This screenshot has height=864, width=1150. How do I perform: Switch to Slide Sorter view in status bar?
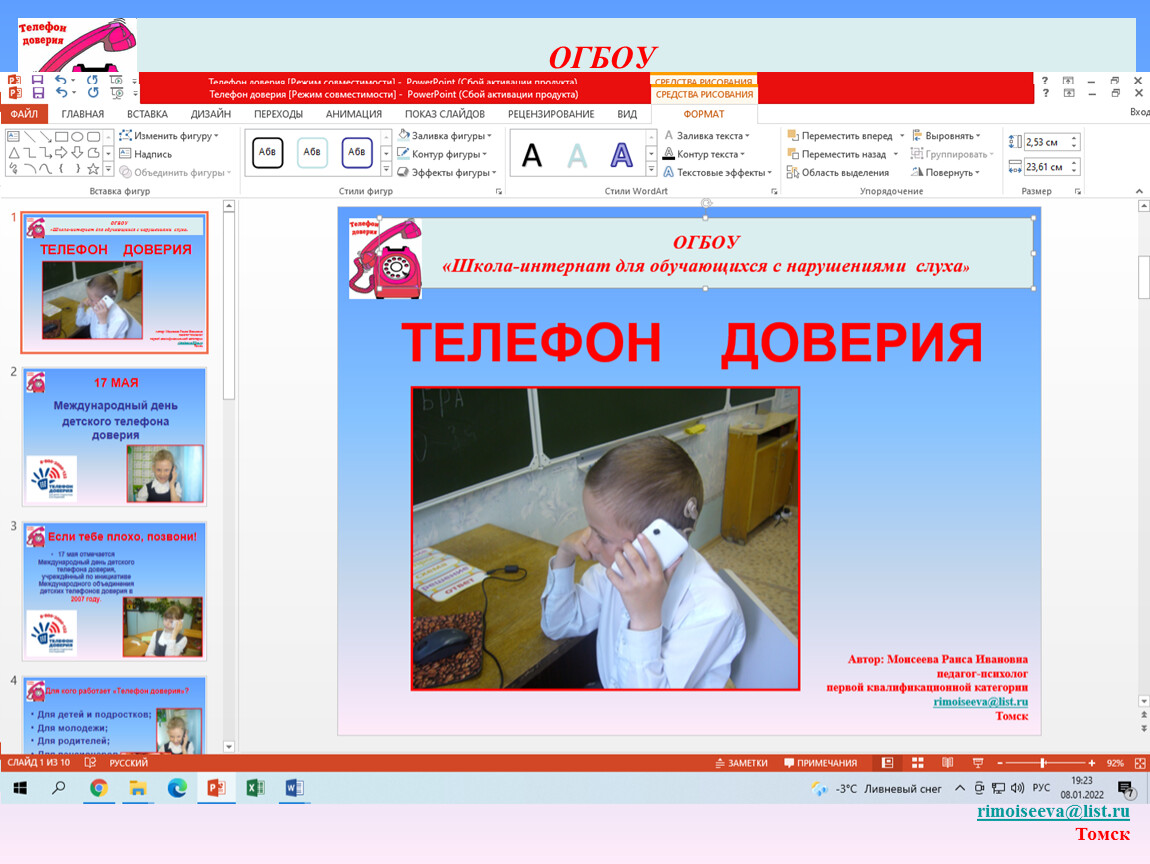click(x=918, y=763)
